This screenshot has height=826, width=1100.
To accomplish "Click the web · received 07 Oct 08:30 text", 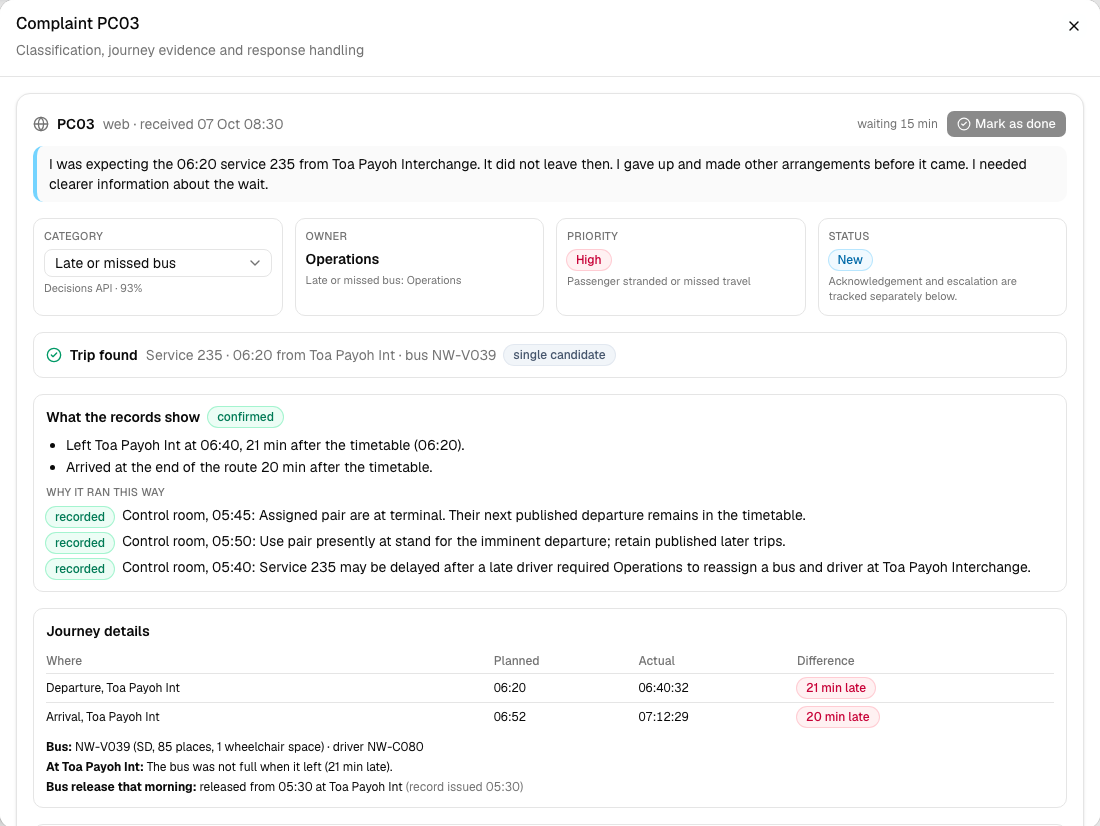I will click(193, 124).
